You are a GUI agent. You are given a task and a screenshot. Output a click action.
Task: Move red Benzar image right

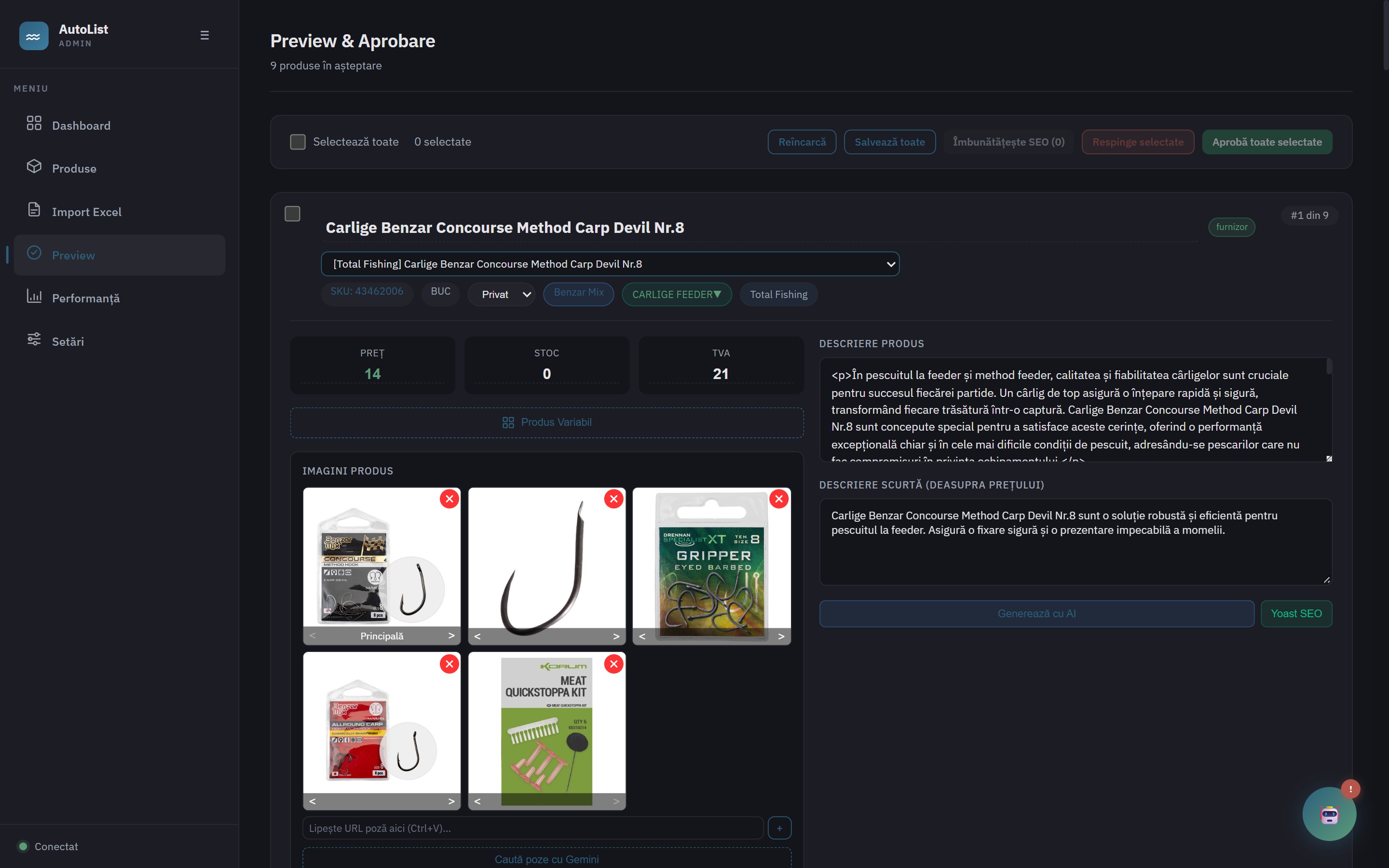[451, 801]
